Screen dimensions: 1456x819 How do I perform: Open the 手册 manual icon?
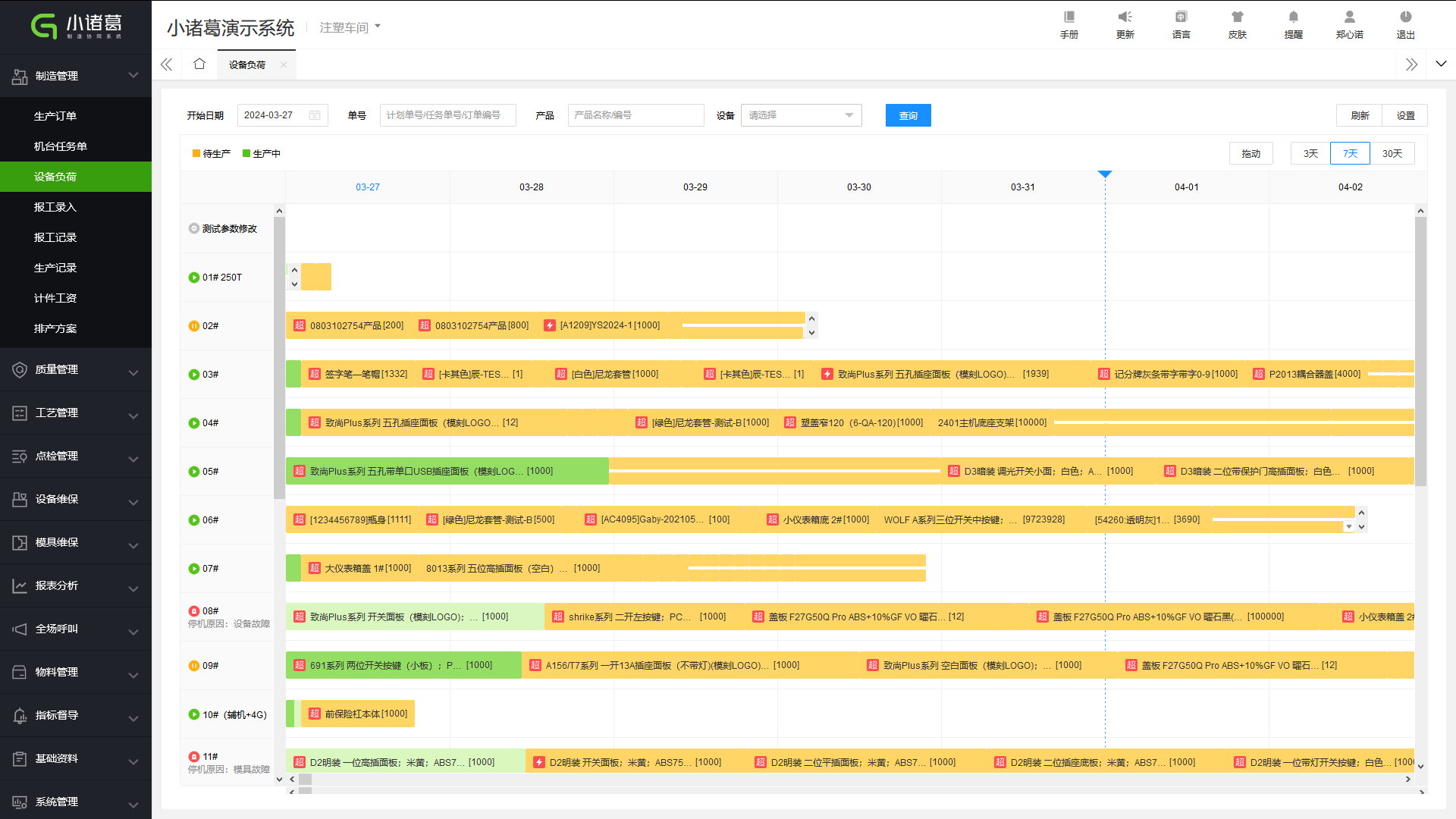tap(1068, 17)
